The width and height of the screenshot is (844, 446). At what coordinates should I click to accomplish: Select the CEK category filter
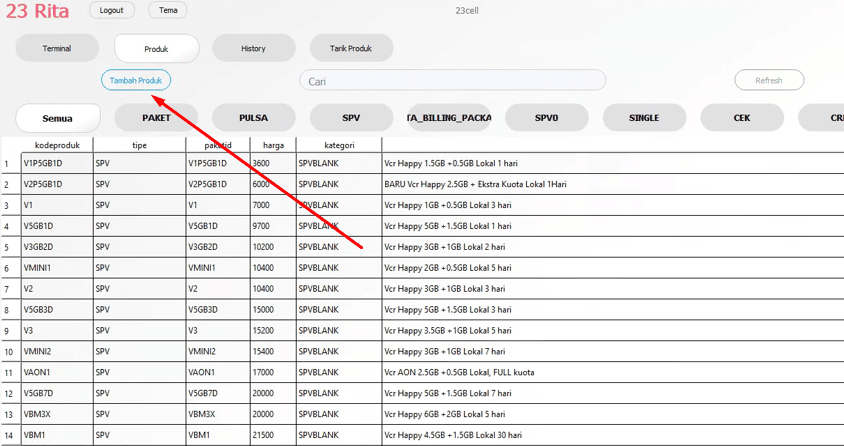pos(741,118)
